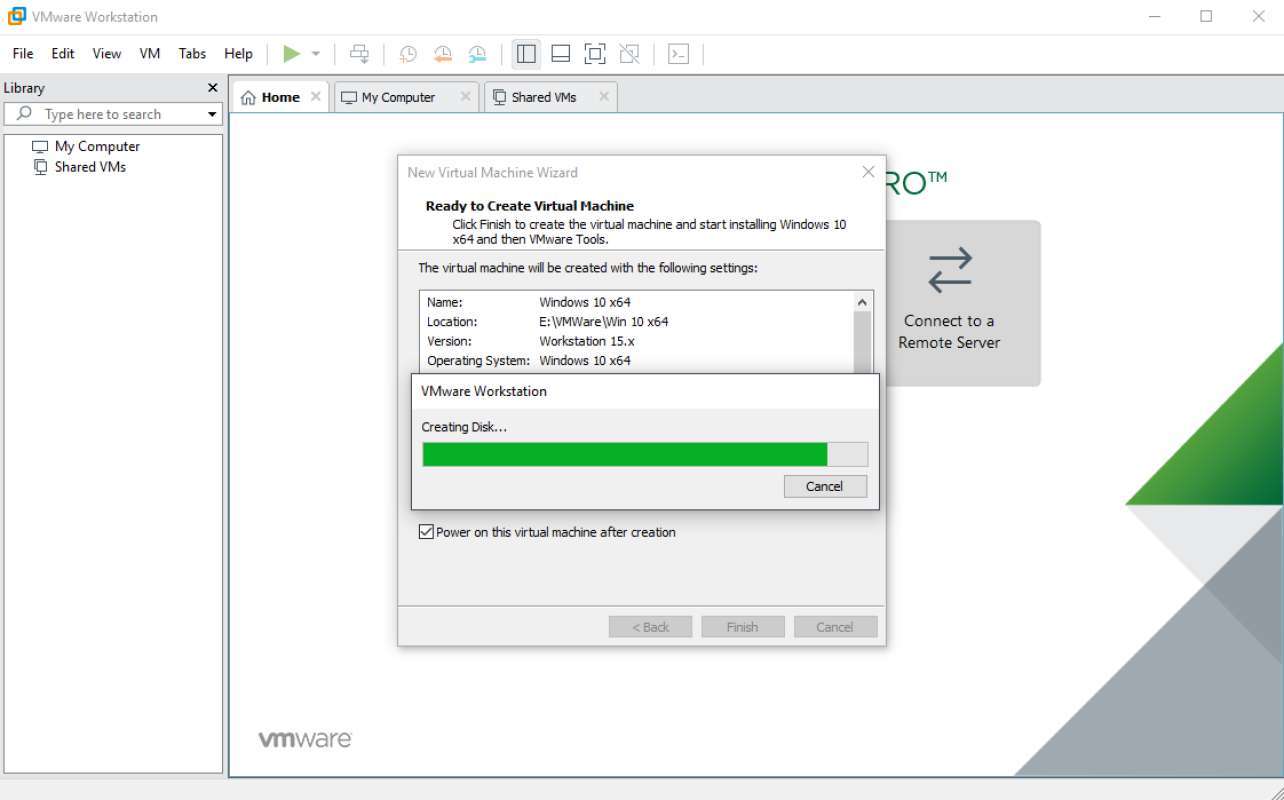Power on the virtual machine with the green play icon
This screenshot has height=800, width=1284.
click(291, 53)
